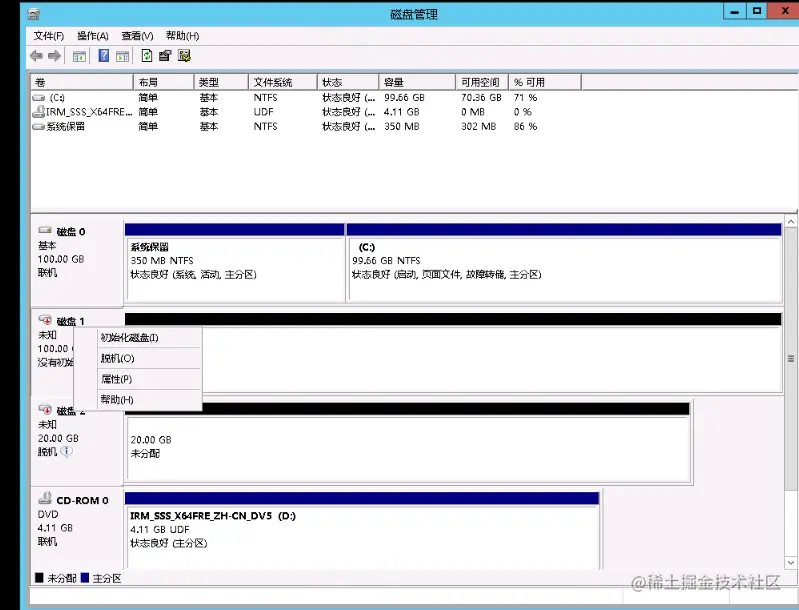Click the 磁盘 2 offline disk icon
Image resolution: width=799 pixels, height=610 pixels.
pyautogui.click(x=45, y=409)
